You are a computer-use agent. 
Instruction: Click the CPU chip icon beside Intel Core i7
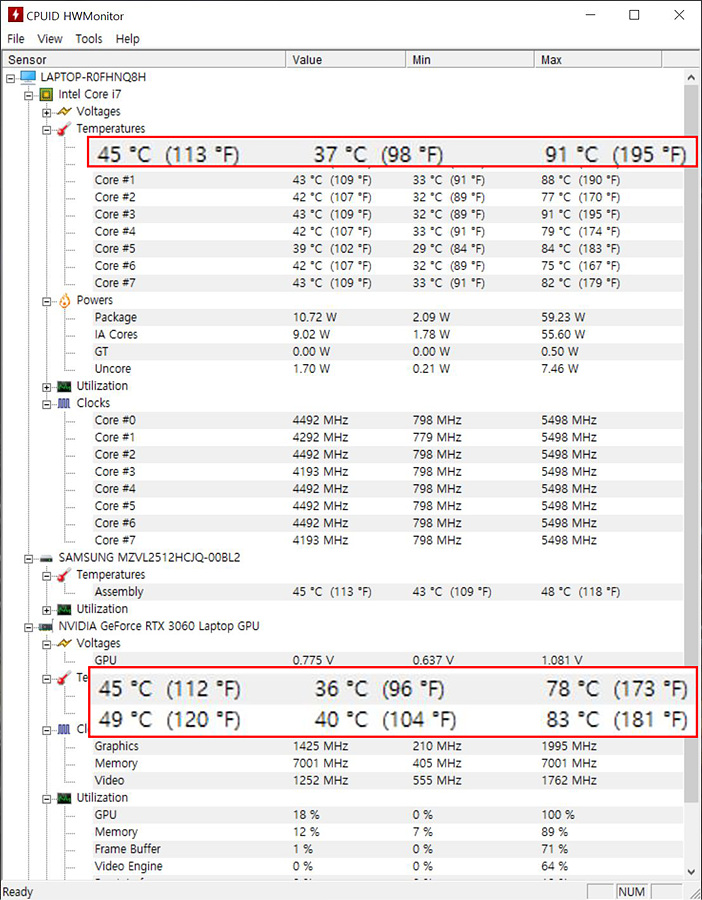46,94
